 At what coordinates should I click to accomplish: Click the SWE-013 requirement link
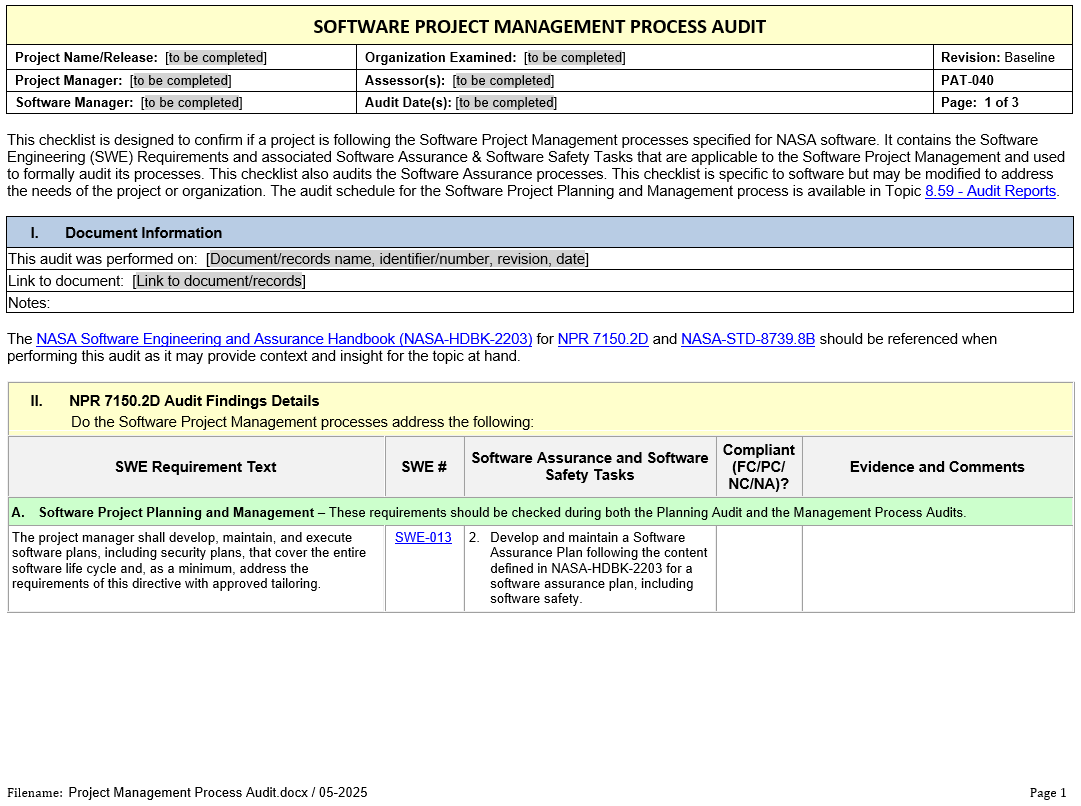pos(423,538)
